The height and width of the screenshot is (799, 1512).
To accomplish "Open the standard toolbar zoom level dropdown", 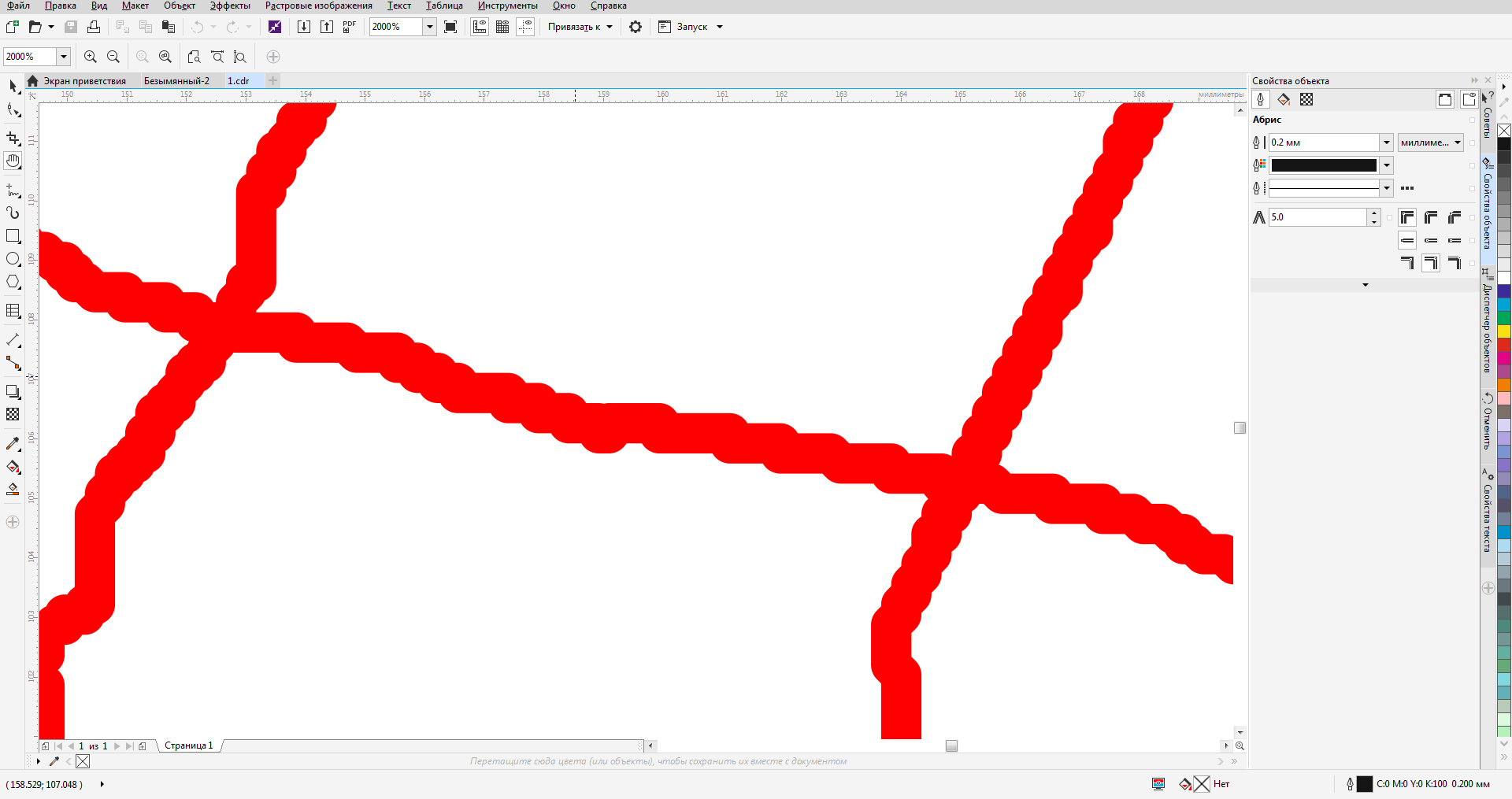I will 430,27.
